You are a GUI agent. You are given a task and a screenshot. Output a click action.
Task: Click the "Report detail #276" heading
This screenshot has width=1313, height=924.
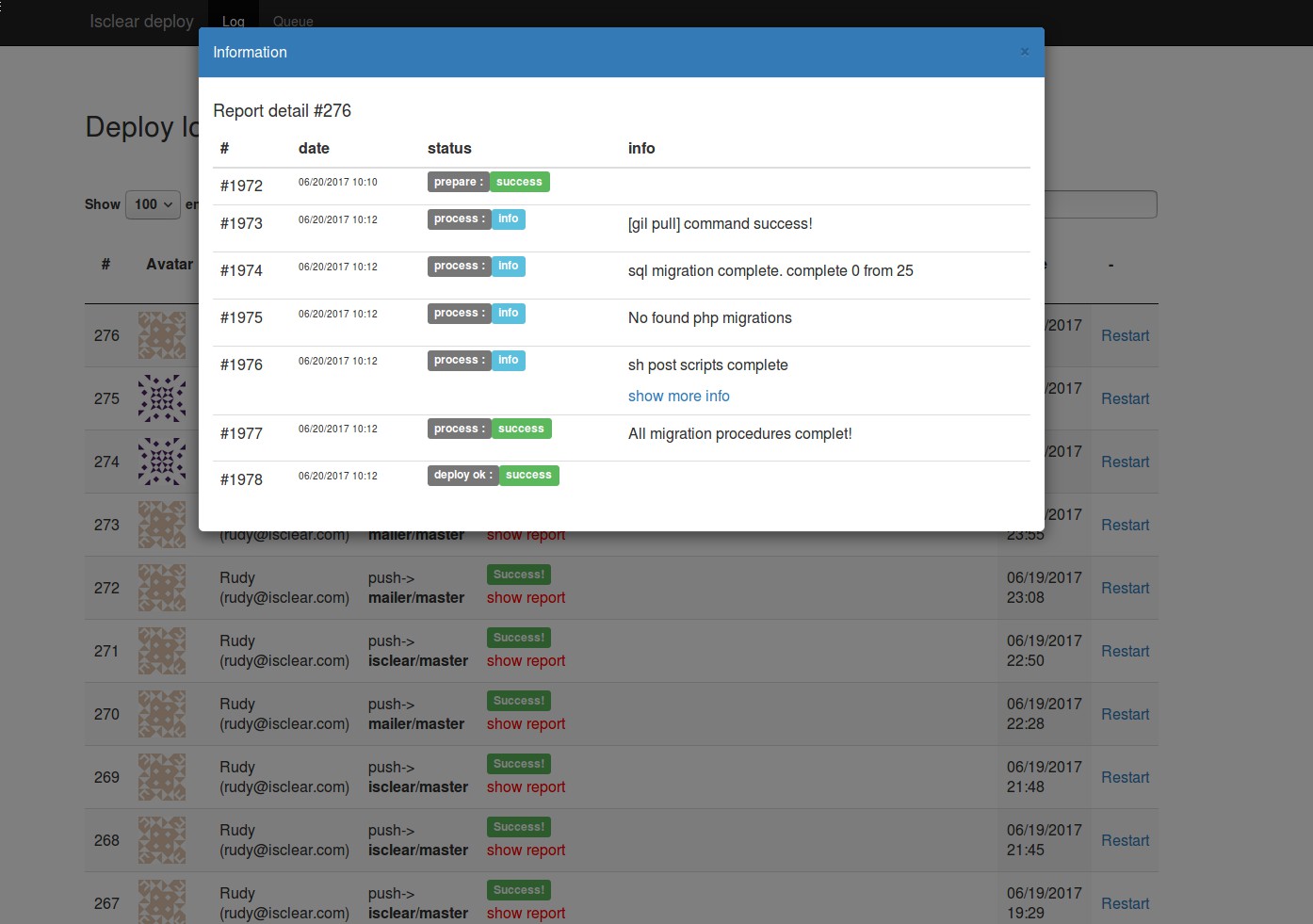(x=282, y=111)
